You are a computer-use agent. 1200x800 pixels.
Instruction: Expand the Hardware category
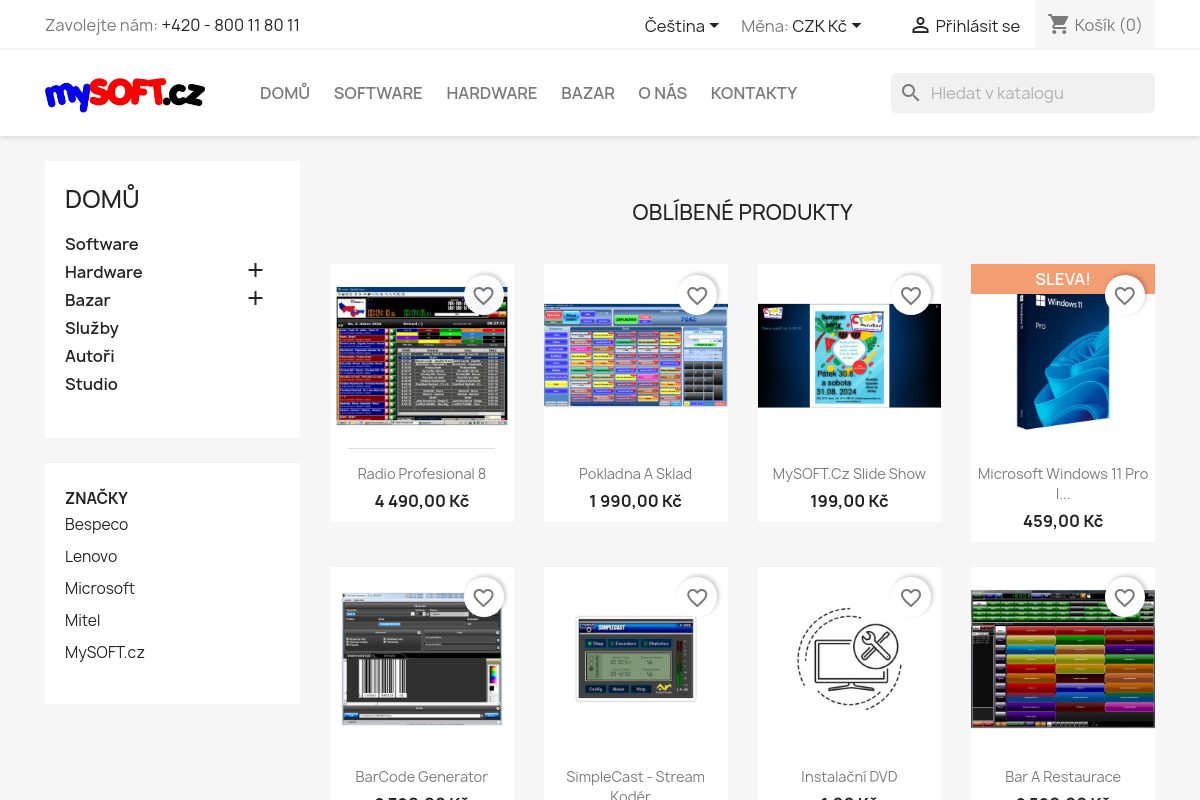255,270
